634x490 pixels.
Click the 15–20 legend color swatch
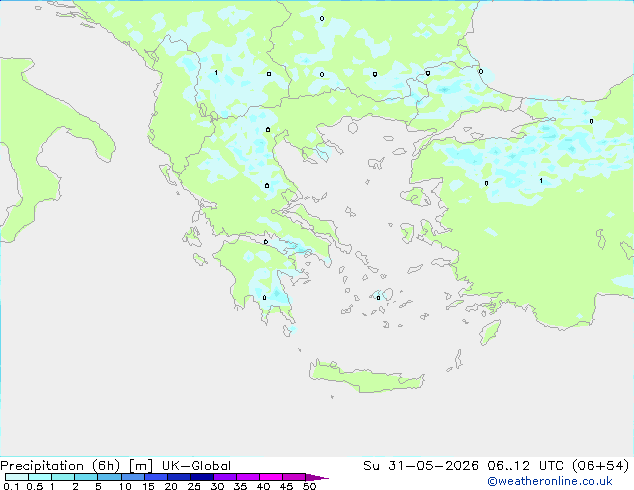tap(156, 477)
